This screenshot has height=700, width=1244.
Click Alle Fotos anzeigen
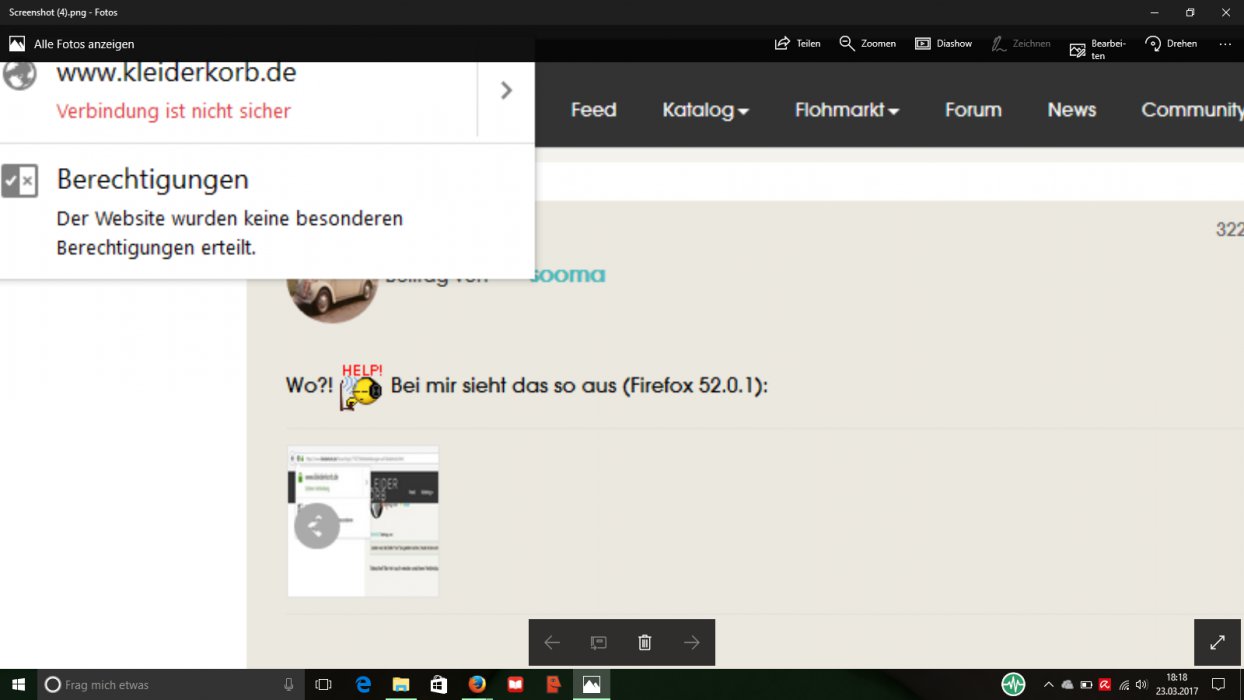click(x=71, y=44)
